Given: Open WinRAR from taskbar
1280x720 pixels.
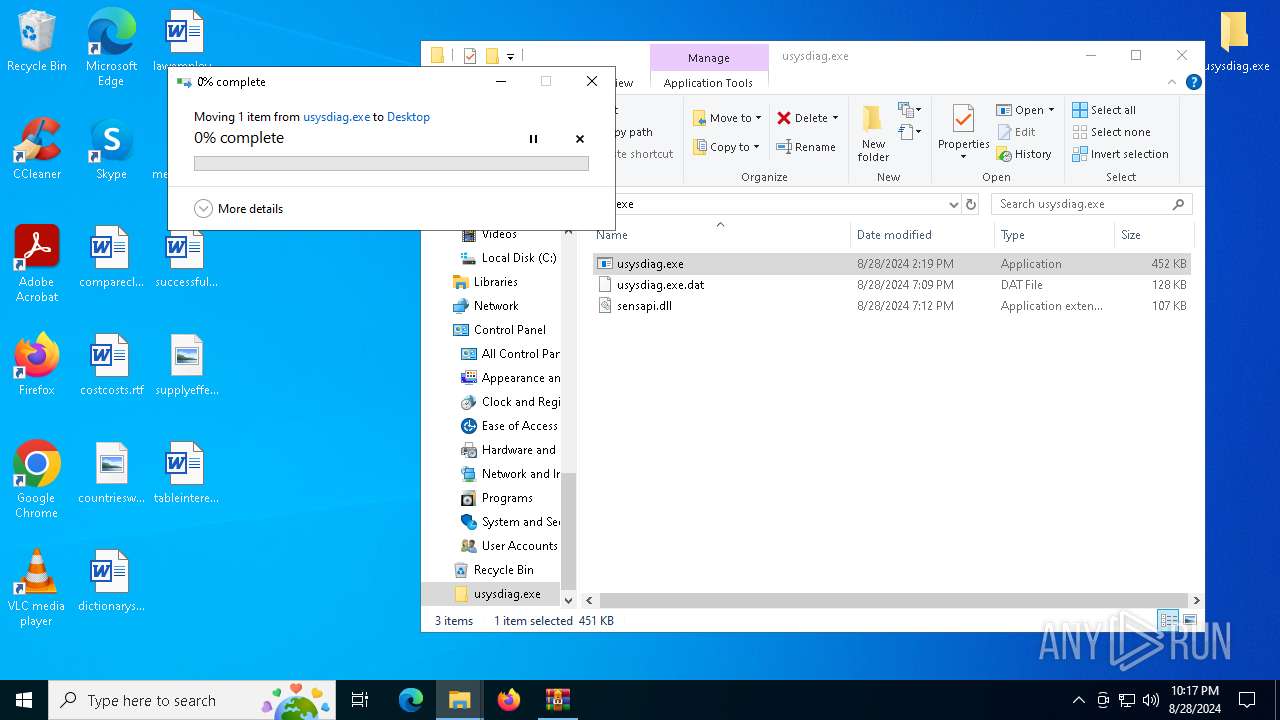Looking at the screenshot, I should pos(557,700).
